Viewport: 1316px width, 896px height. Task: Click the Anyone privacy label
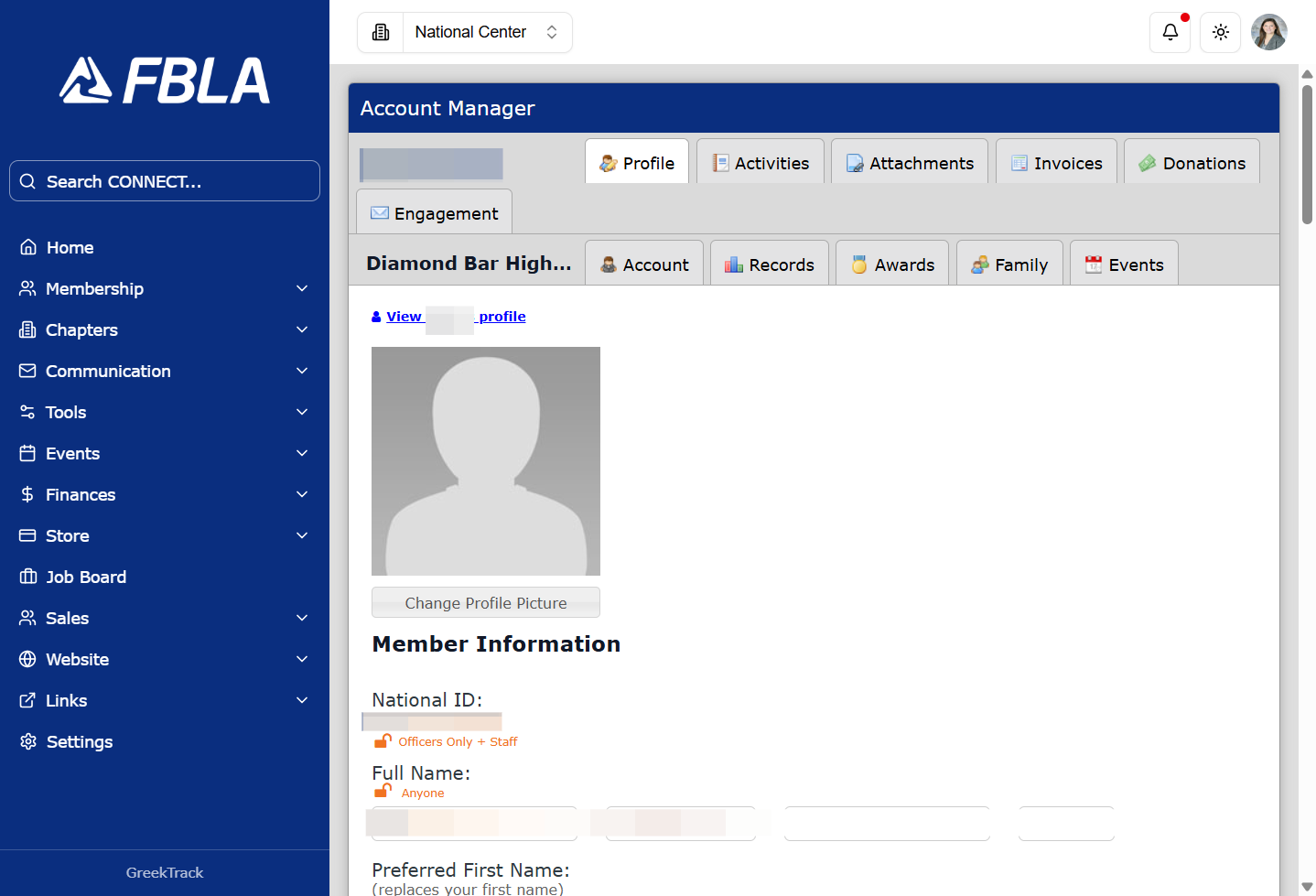[423, 793]
